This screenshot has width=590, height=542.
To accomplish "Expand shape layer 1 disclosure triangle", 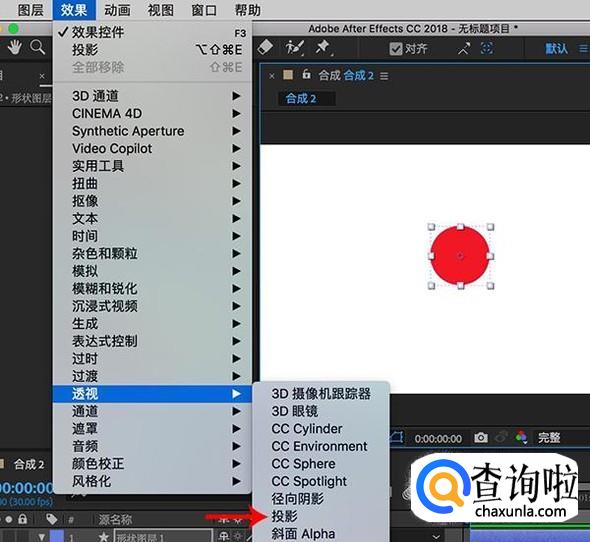I will (42, 537).
